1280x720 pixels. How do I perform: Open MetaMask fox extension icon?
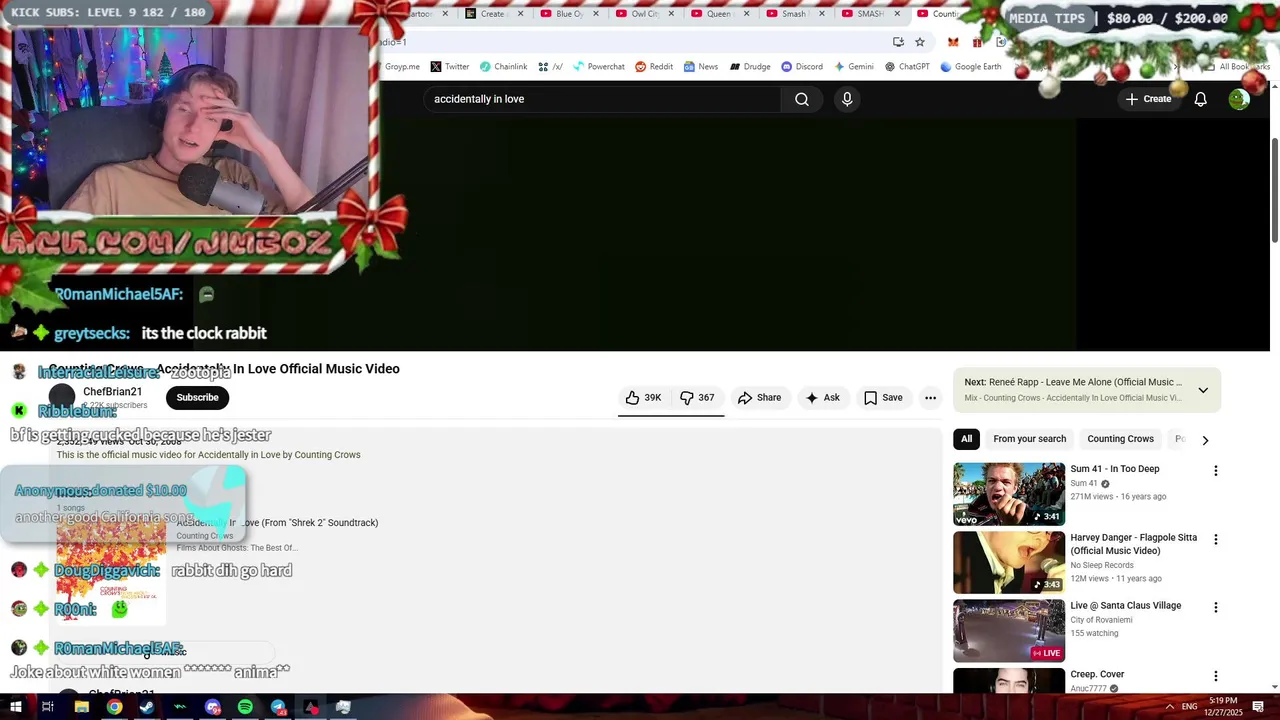coord(953,42)
